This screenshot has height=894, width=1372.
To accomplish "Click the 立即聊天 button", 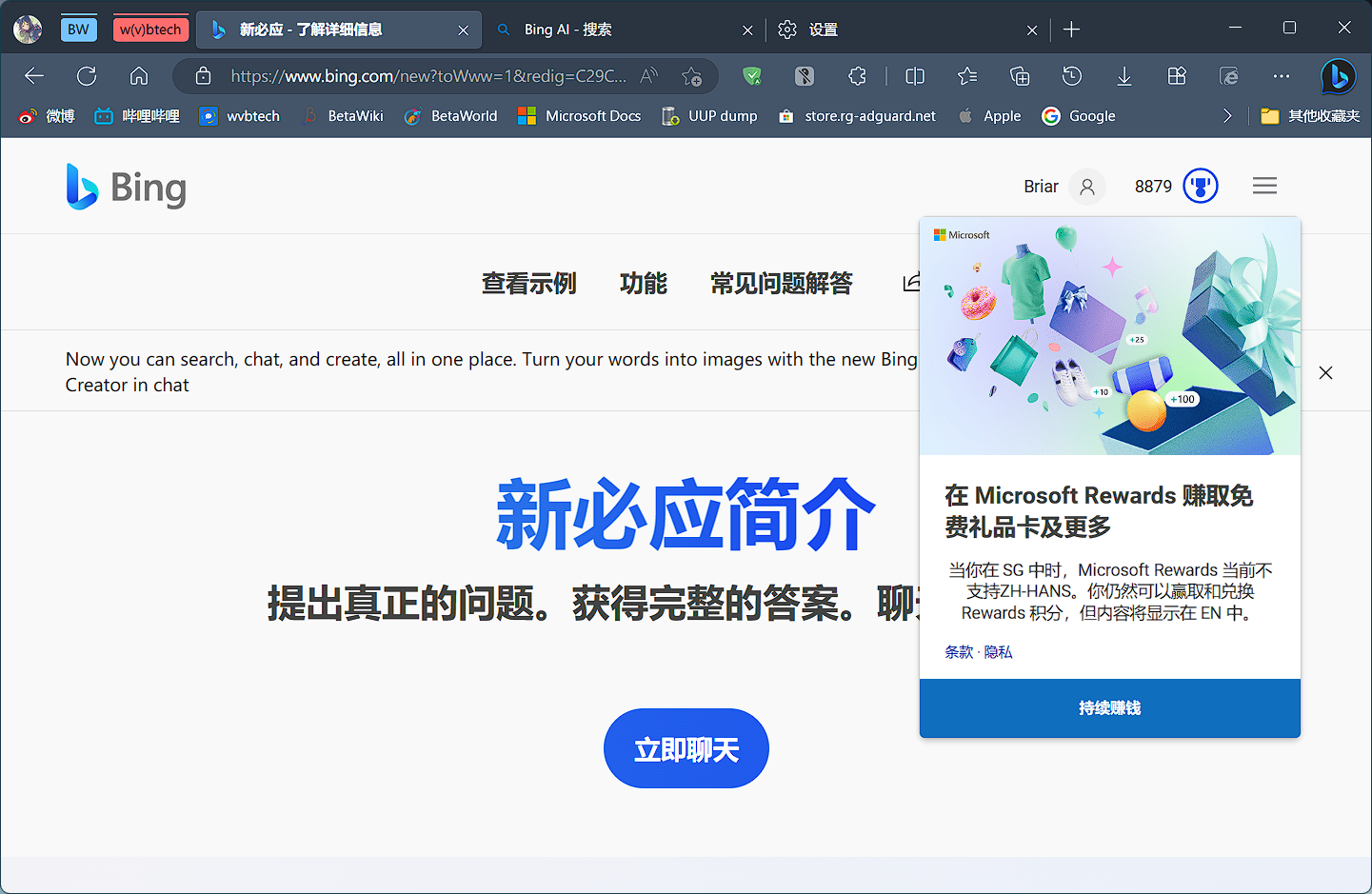I will click(x=686, y=749).
